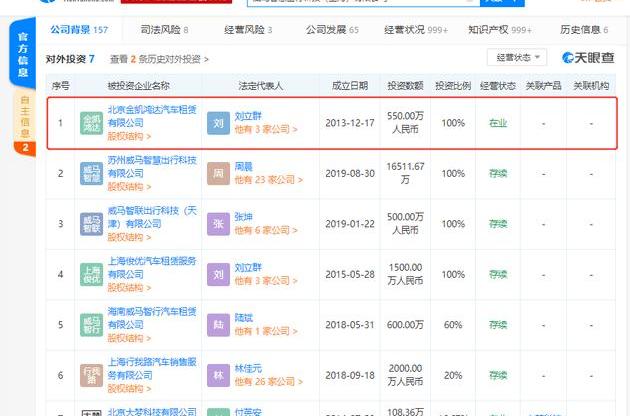Viewport: 630px width, 416px height.
Task: View 2 条历史对外投资 records link
Action: 159,59
